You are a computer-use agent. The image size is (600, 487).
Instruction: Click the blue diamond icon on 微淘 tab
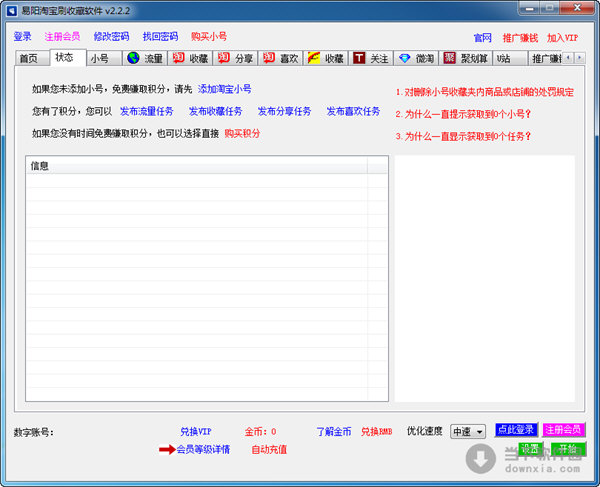coord(404,58)
